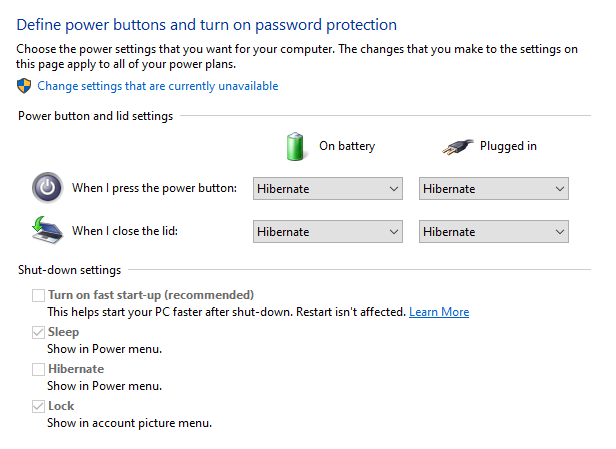Enable the Hibernate checkbox

(38, 369)
